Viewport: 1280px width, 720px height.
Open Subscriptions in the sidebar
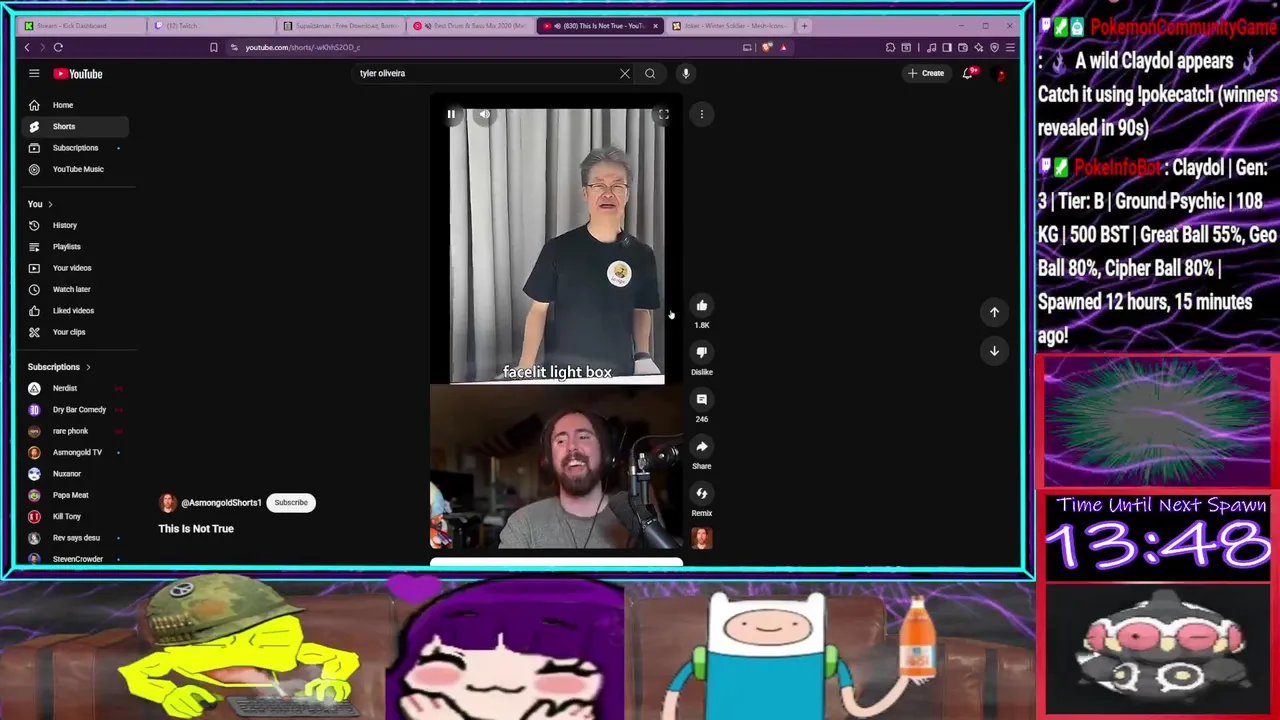(x=75, y=148)
